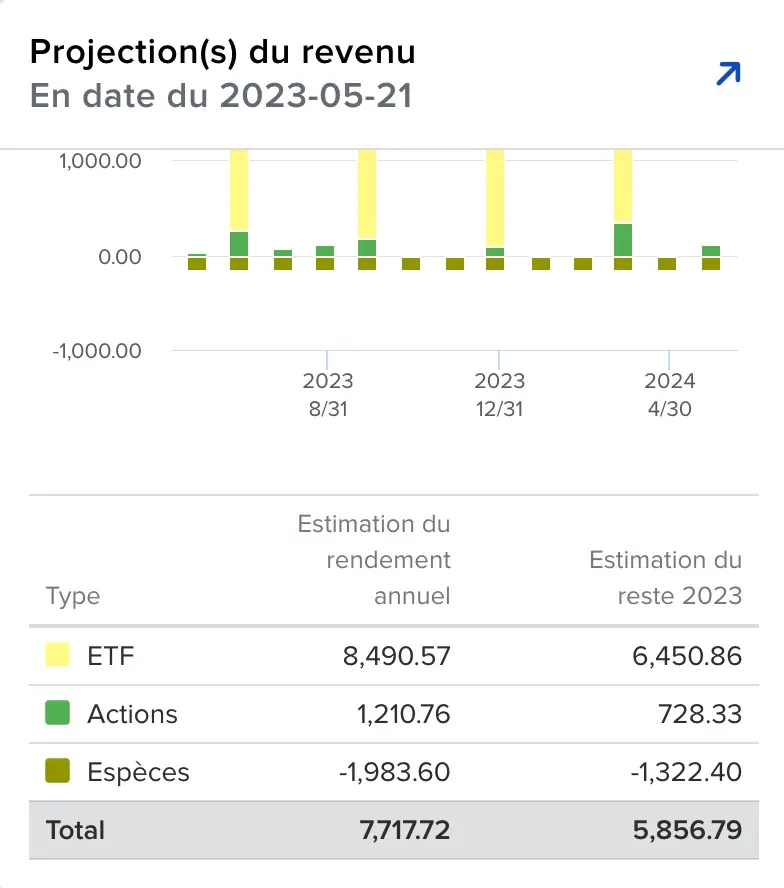Click the 2023 8/31 axis marker
This screenshot has height=888, width=784.
point(327,394)
